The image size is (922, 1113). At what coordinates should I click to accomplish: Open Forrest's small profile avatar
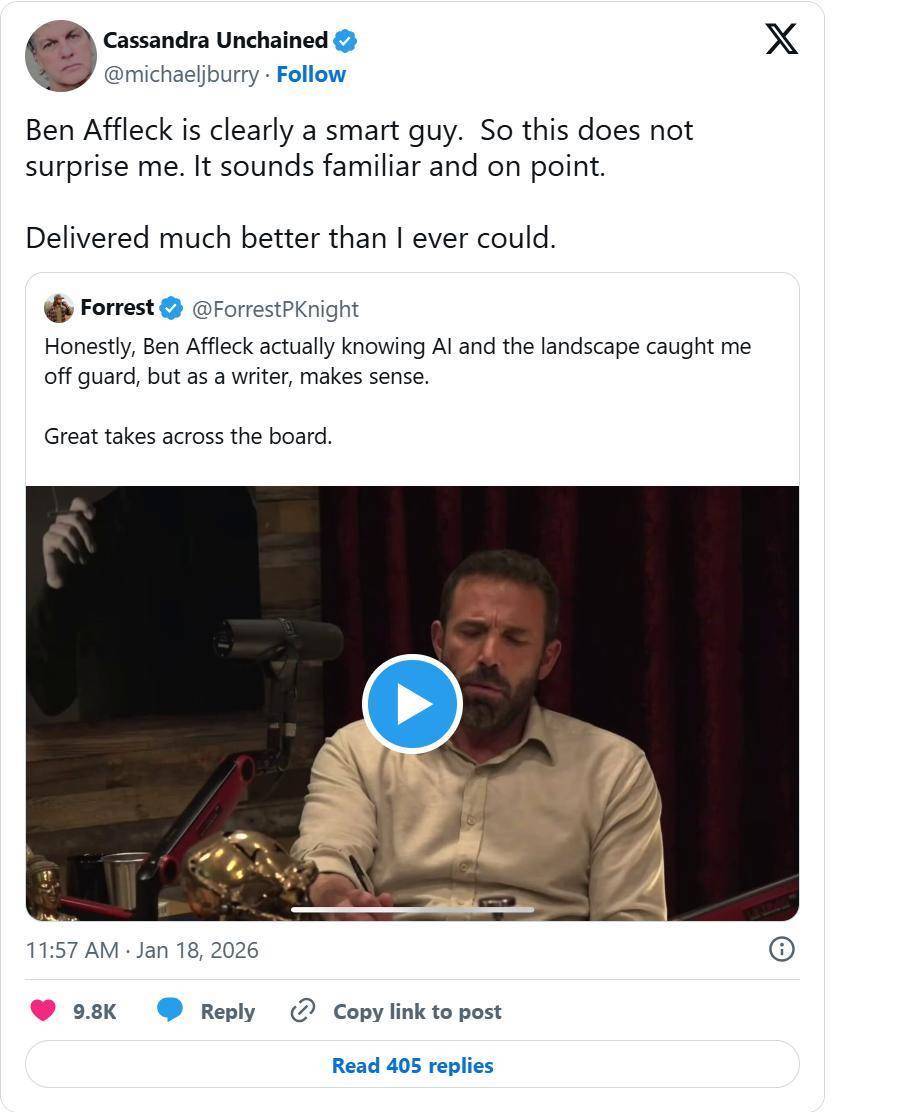(59, 308)
